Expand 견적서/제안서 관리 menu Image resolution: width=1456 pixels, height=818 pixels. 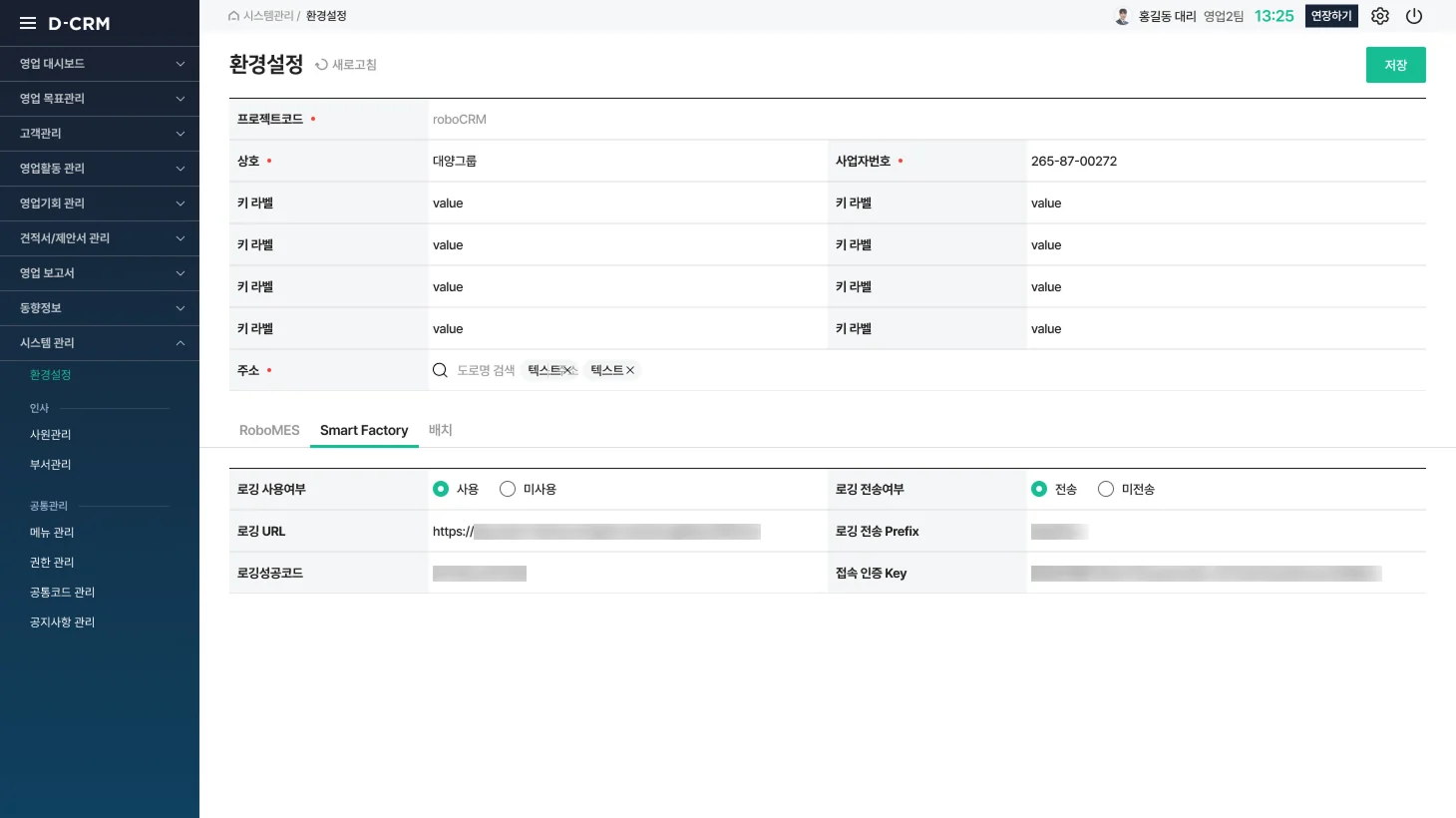tap(100, 238)
